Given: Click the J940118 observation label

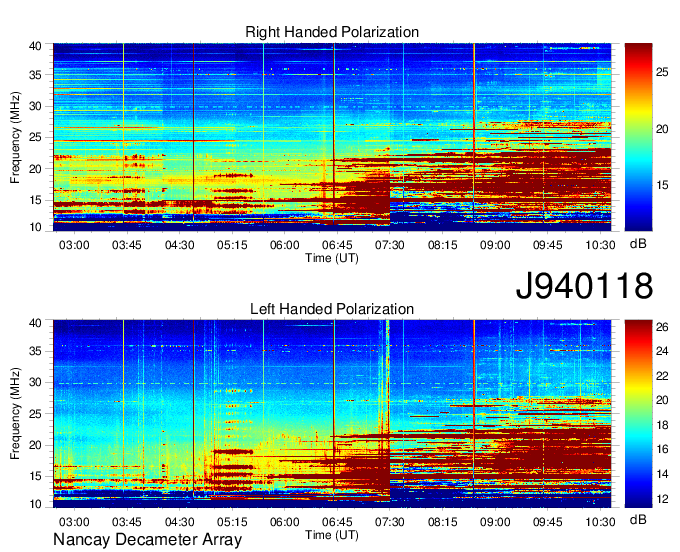Looking at the screenshot, I should (x=584, y=286).
